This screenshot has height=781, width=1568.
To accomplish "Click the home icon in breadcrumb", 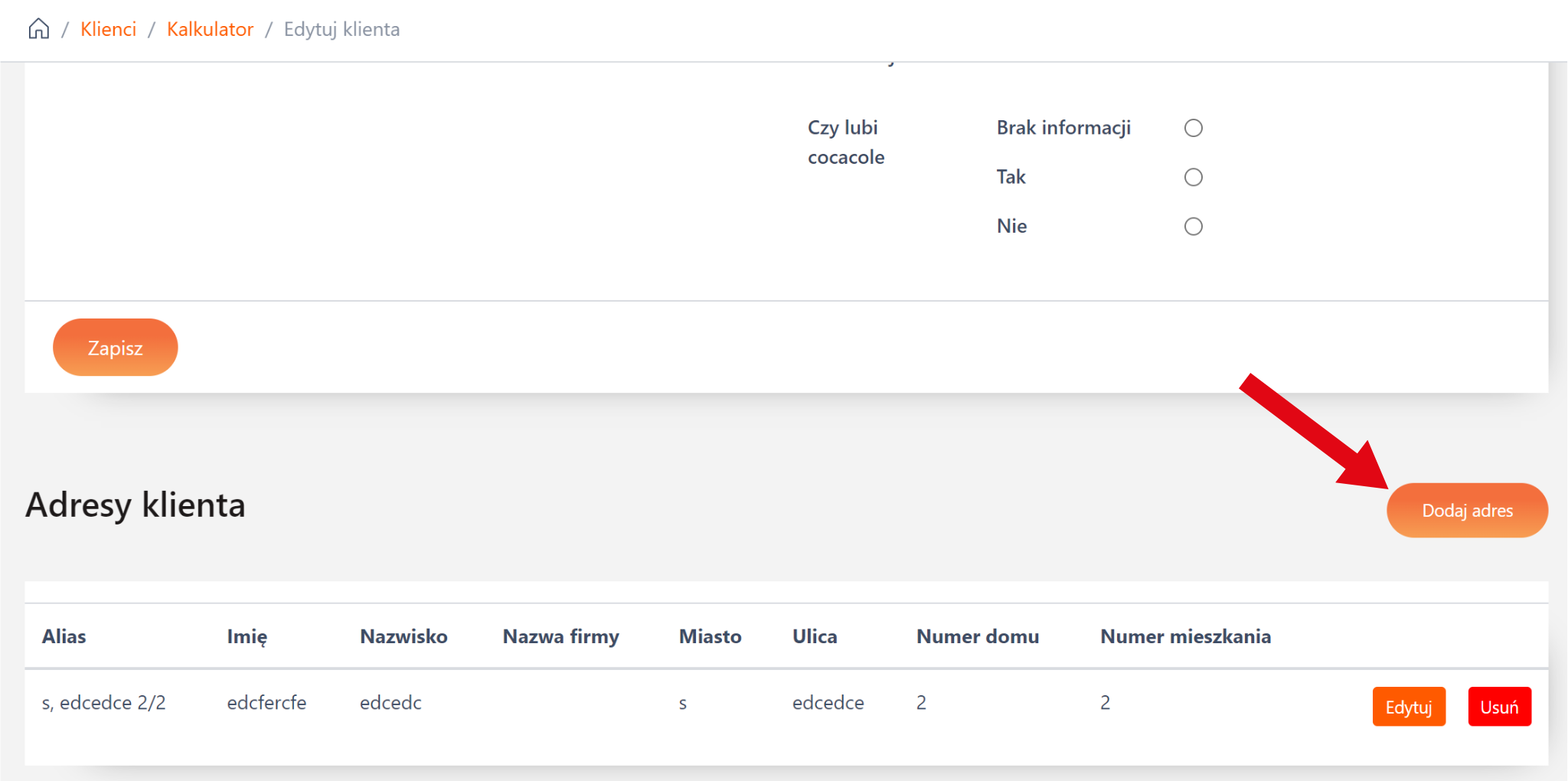I will pyautogui.click(x=39, y=29).
